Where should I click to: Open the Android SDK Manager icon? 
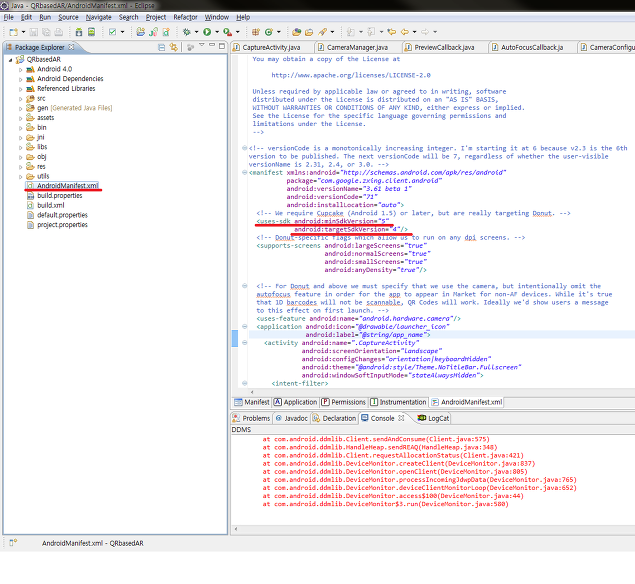79,32
